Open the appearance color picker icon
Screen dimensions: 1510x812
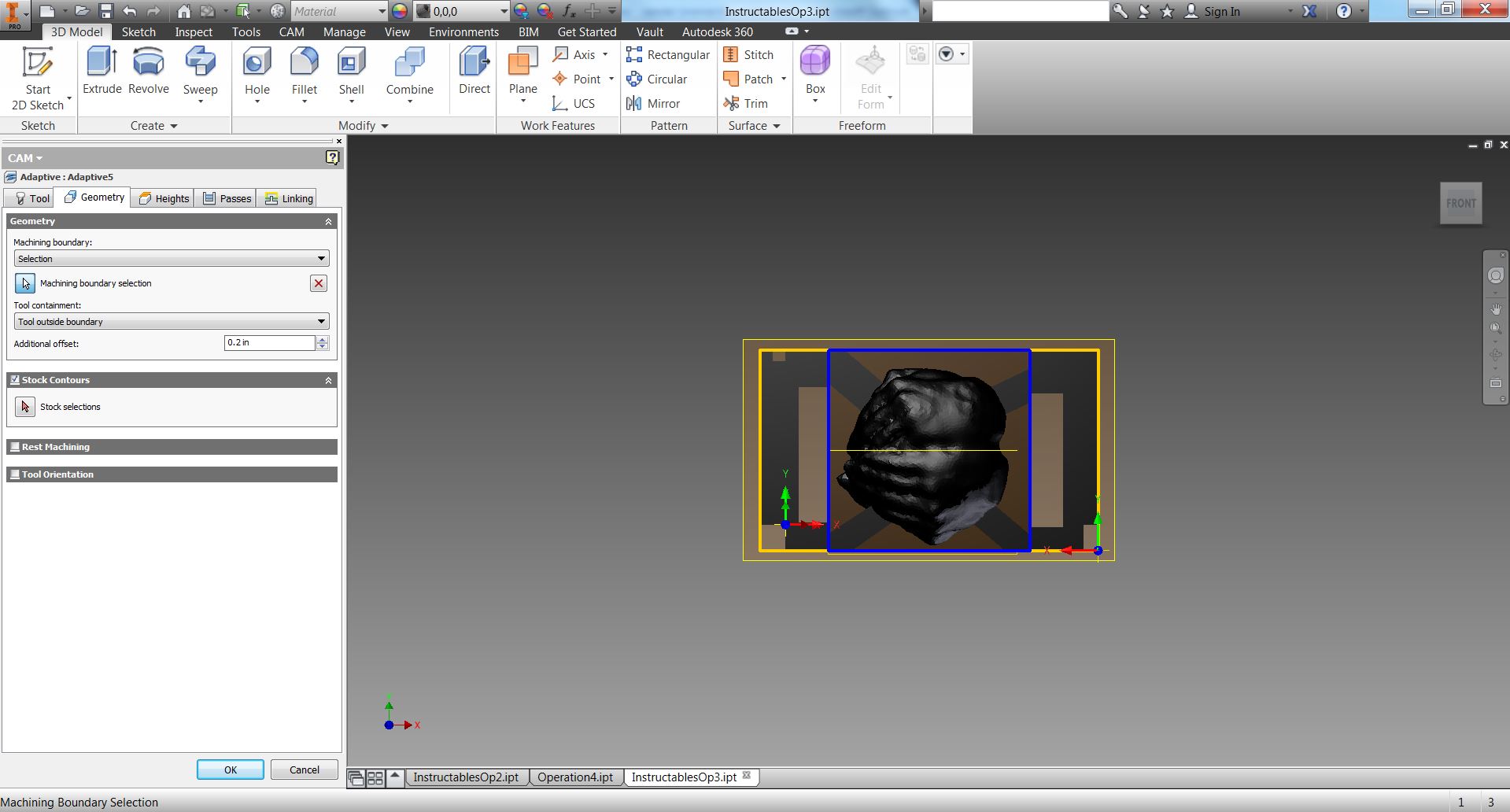click(x=400, y=11)
